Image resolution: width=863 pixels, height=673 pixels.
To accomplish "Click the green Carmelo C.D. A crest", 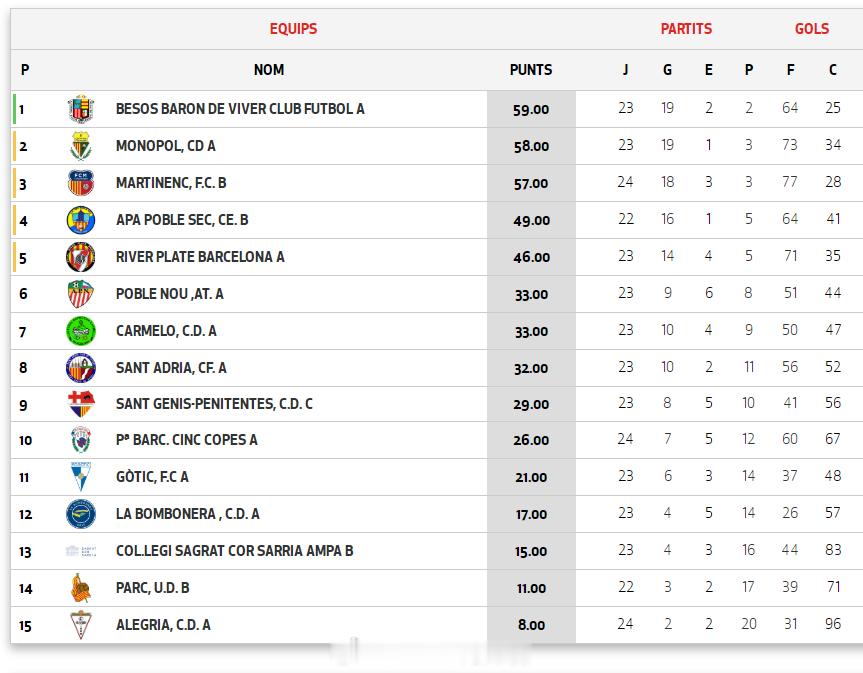I will pyautogui.click(x=80, y=331).
